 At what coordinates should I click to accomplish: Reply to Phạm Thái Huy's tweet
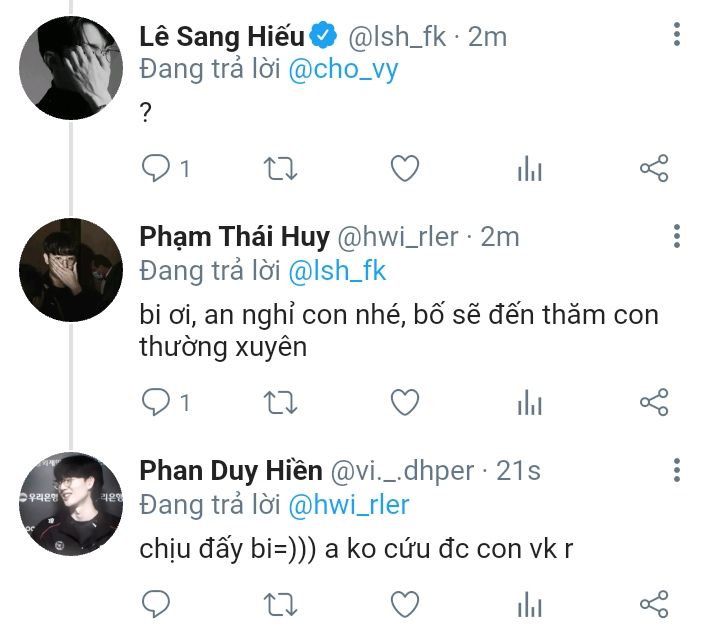pos(156,402)
